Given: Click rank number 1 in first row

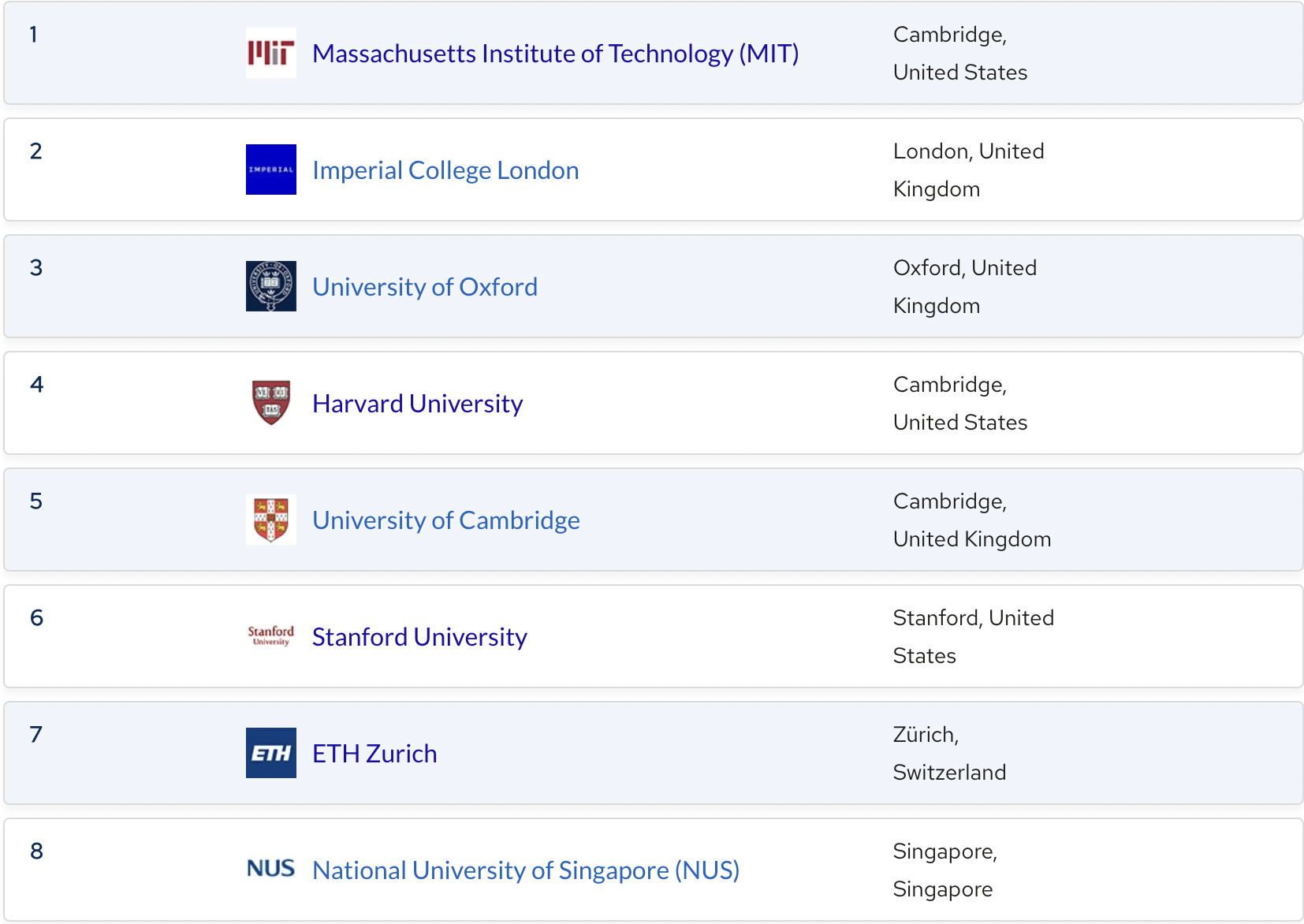Looking at the screenshot, I should coord(34,34).
